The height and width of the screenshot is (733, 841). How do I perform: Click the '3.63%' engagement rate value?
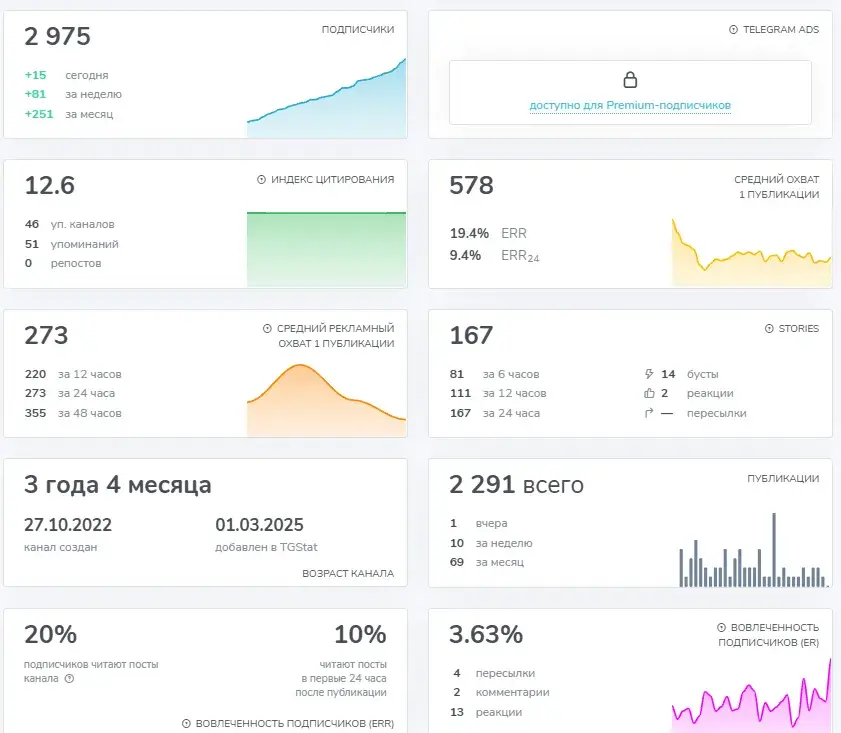click(x=486, y=634)
